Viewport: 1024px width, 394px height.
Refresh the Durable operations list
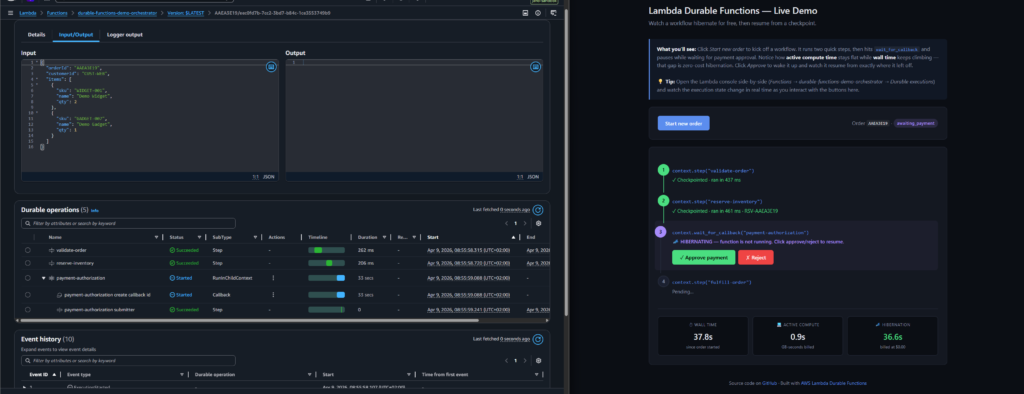(537, 210)
